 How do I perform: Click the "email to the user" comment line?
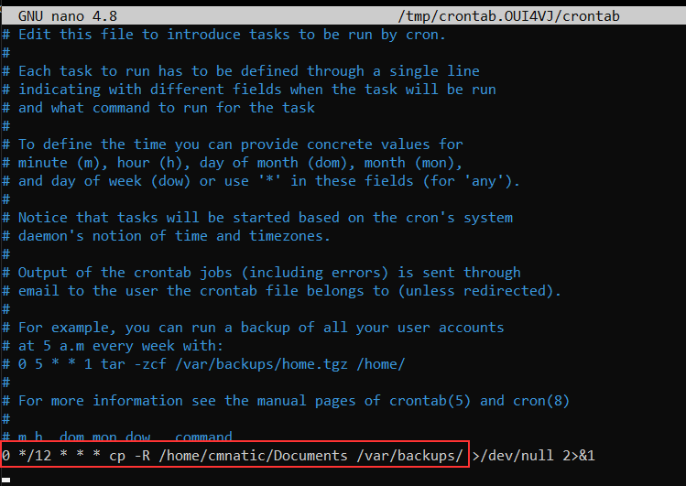tap(281, 290)
